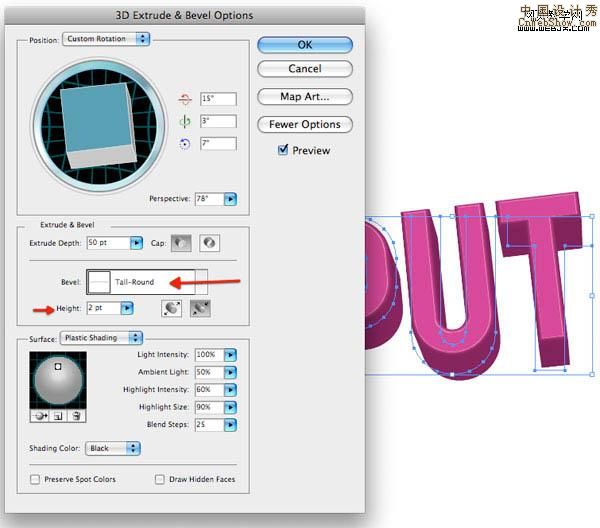Open the Bevel Tall-Round dropdown

coord(147,282)
